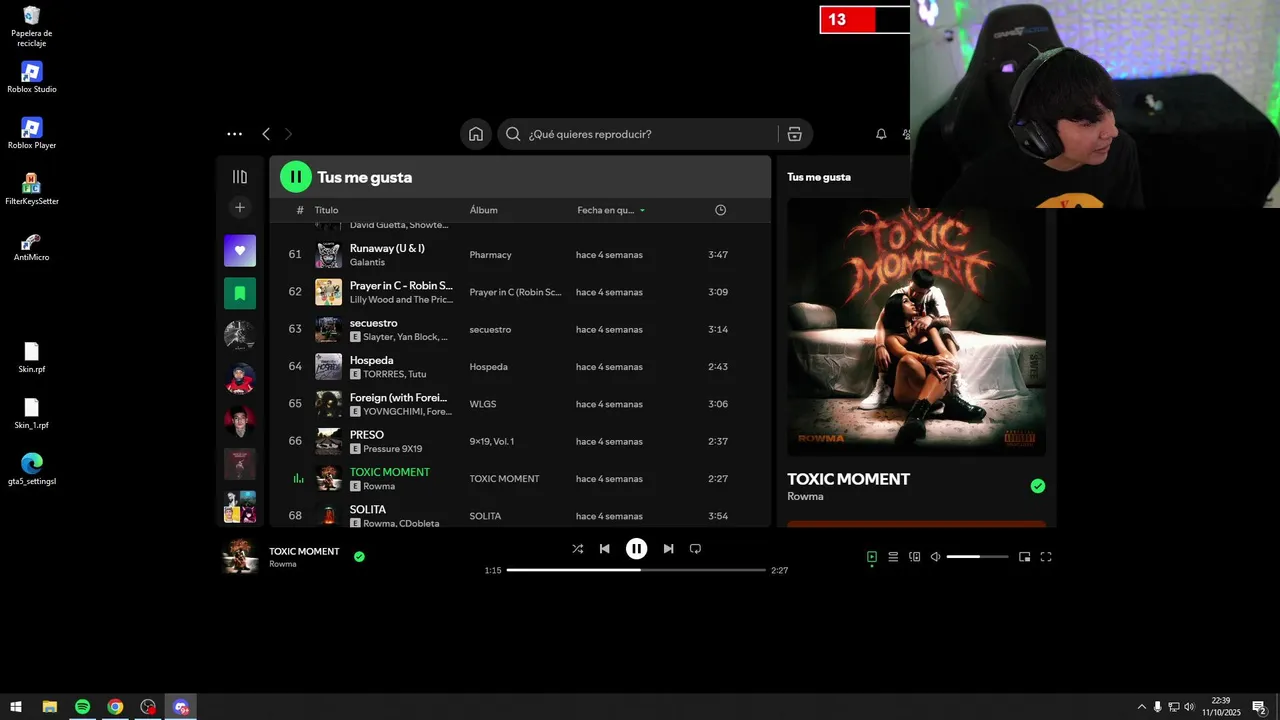This screenshot has width=1280, height=720.
Task: Open Spotify home via house icon
Action: [x=476, y=134]
